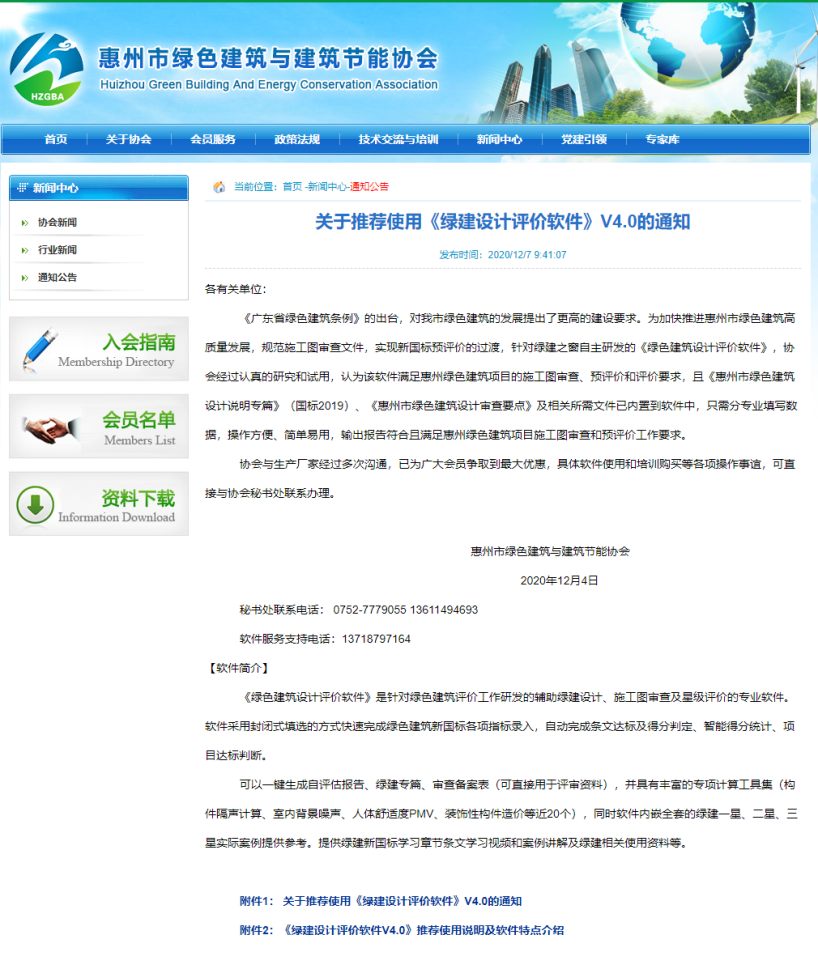
Task: Click the 会员名单 Members List banner
Action: click(99, 426)
